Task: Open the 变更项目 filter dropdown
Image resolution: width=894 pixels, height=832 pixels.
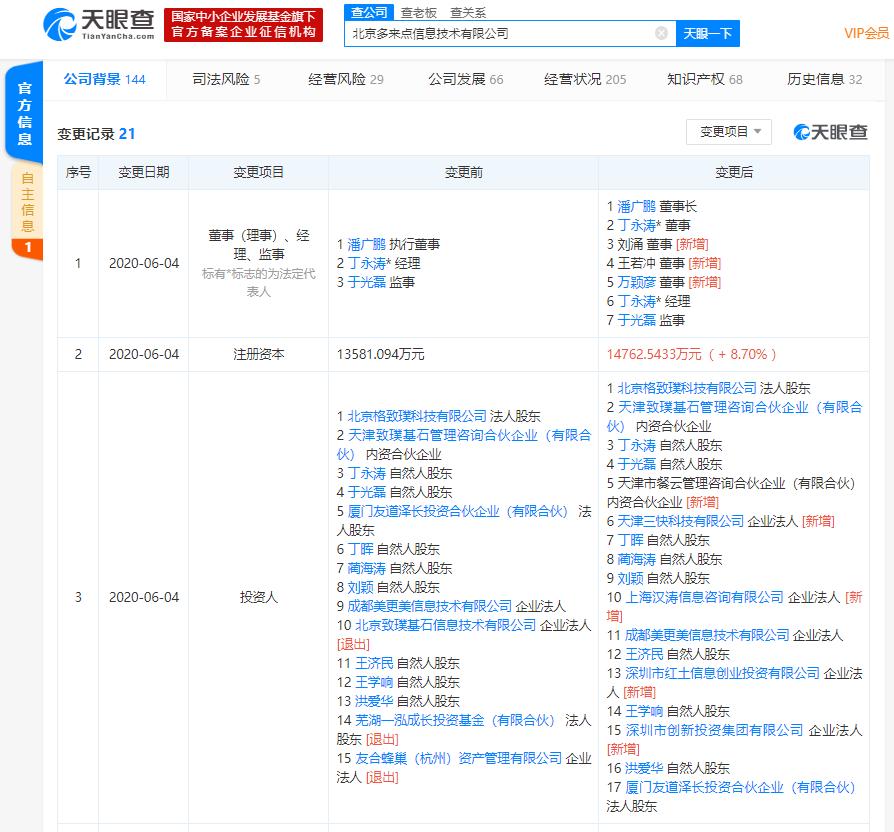Action: 728,132
